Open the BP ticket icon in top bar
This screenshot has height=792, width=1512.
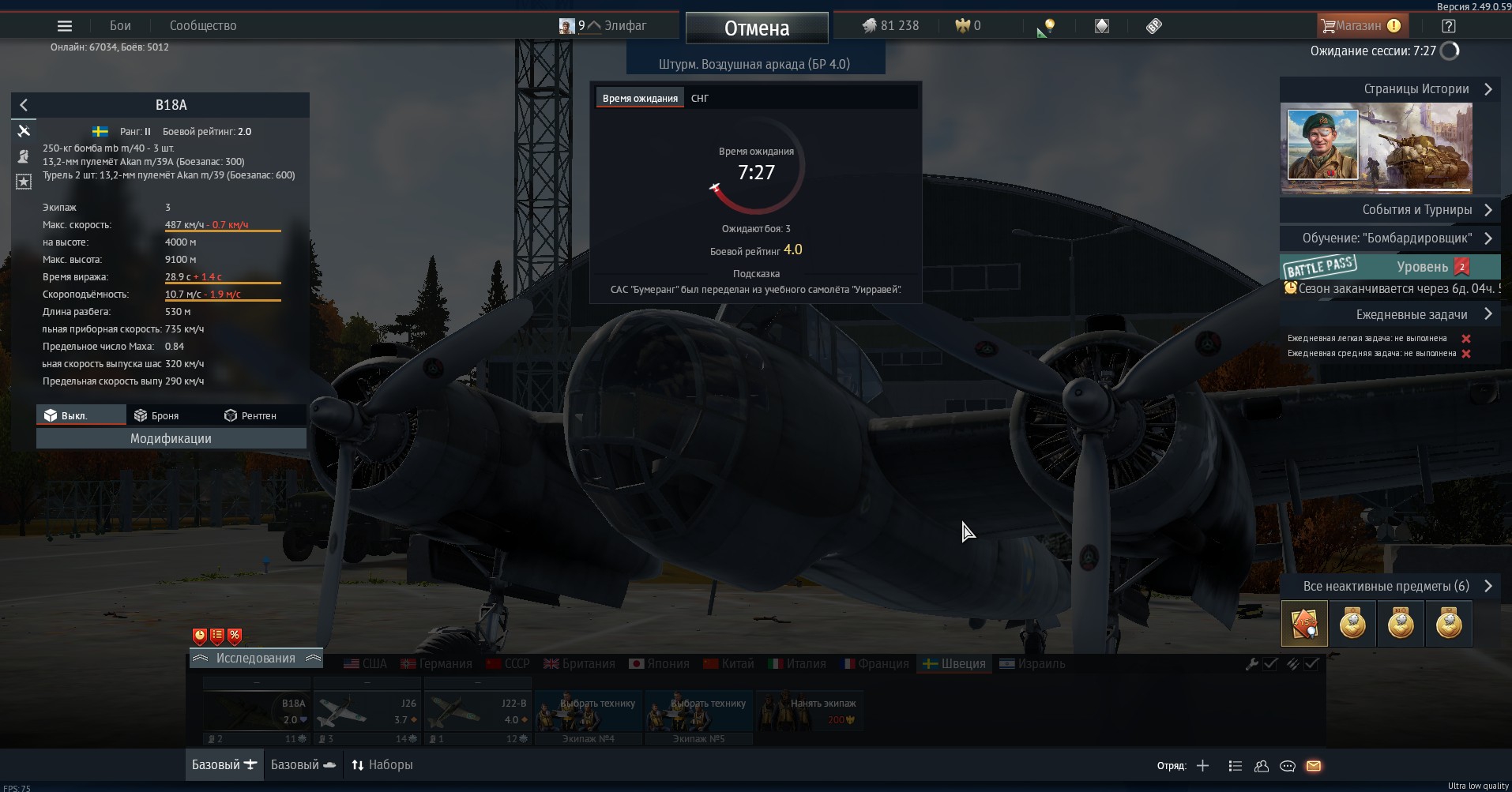click(x=1154, y=26)
